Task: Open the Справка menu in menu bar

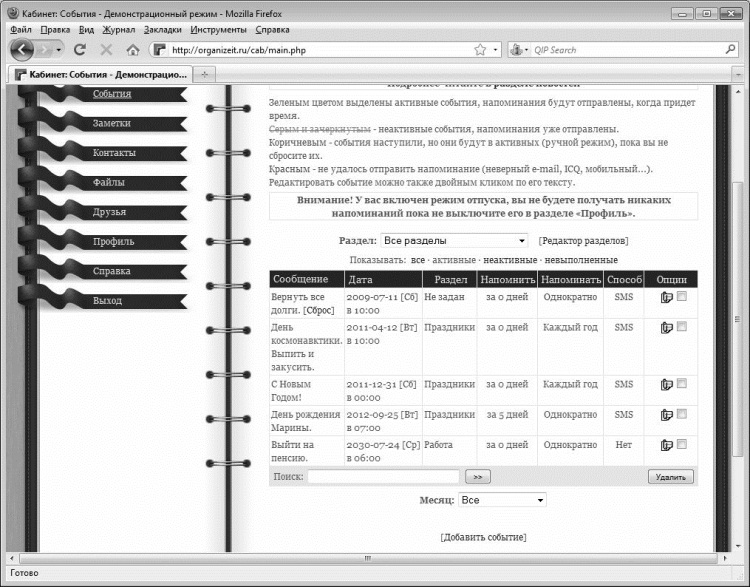Action: click(272, 30)
